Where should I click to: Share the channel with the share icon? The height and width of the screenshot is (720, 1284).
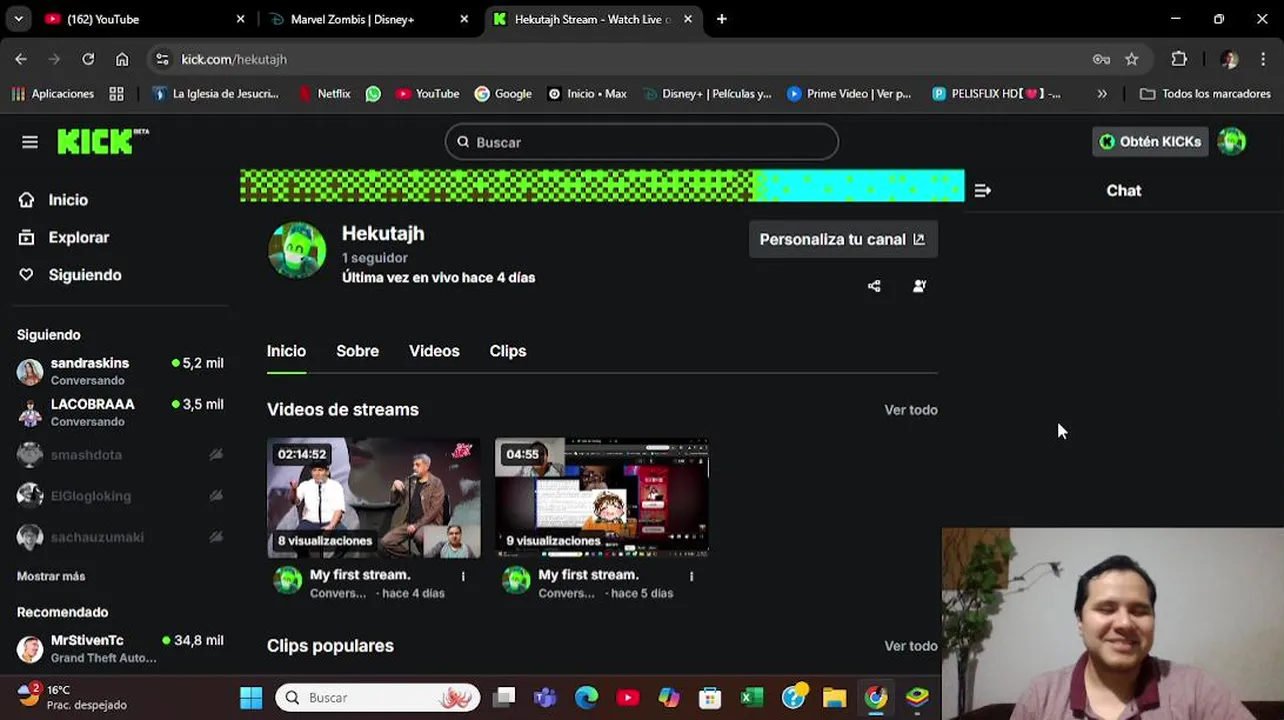tap(874, 286)
